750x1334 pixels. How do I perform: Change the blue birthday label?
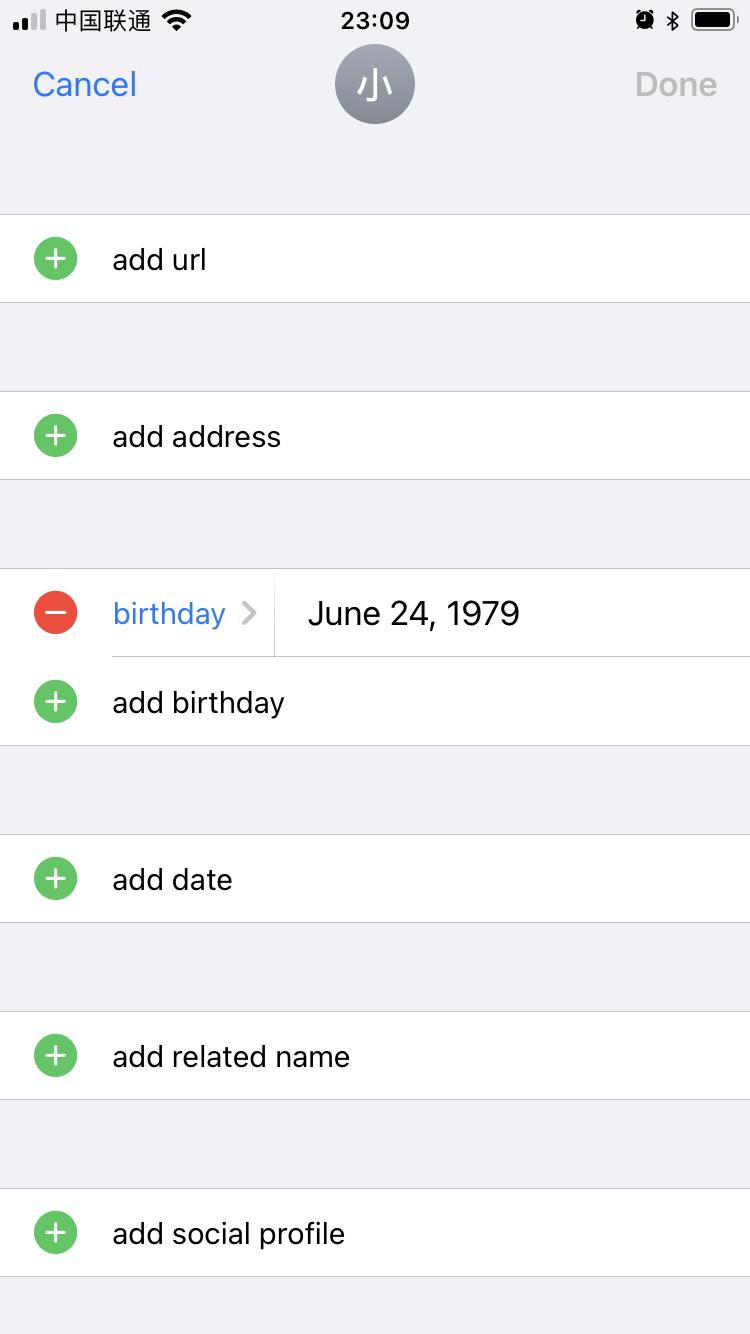pos(169,613)
